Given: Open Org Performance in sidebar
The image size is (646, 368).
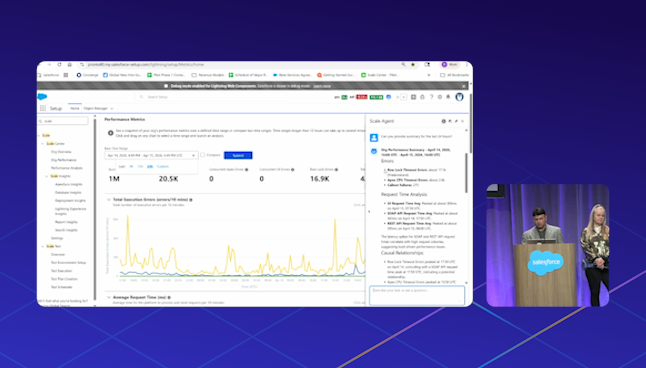Looking at the screenshot, I should (x=63, y=160).
